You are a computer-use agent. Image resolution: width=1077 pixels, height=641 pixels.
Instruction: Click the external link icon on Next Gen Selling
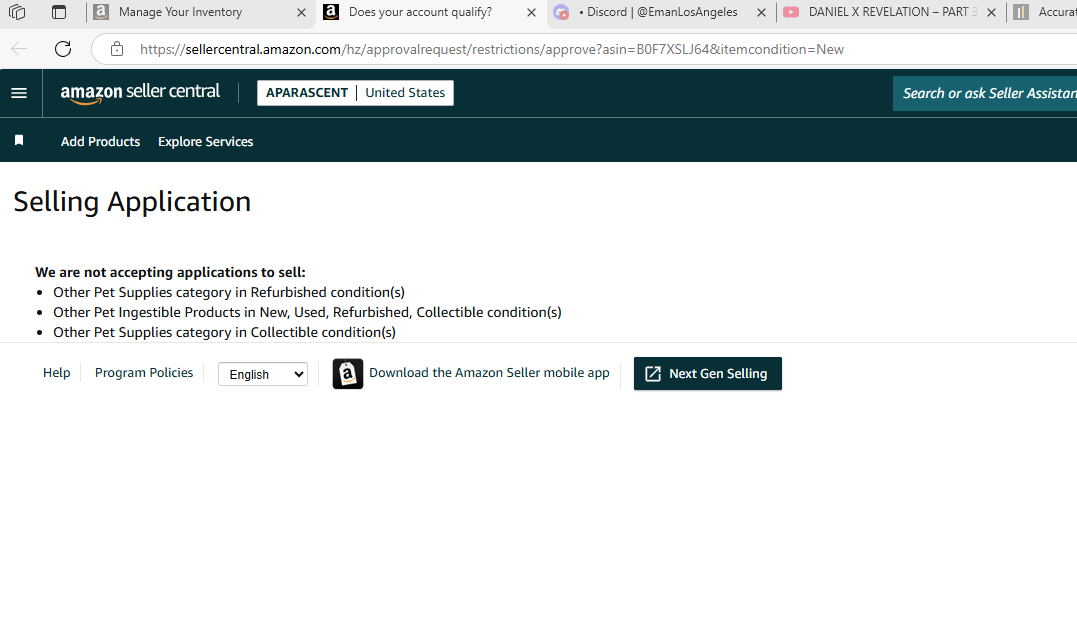[x=653, y=374]
